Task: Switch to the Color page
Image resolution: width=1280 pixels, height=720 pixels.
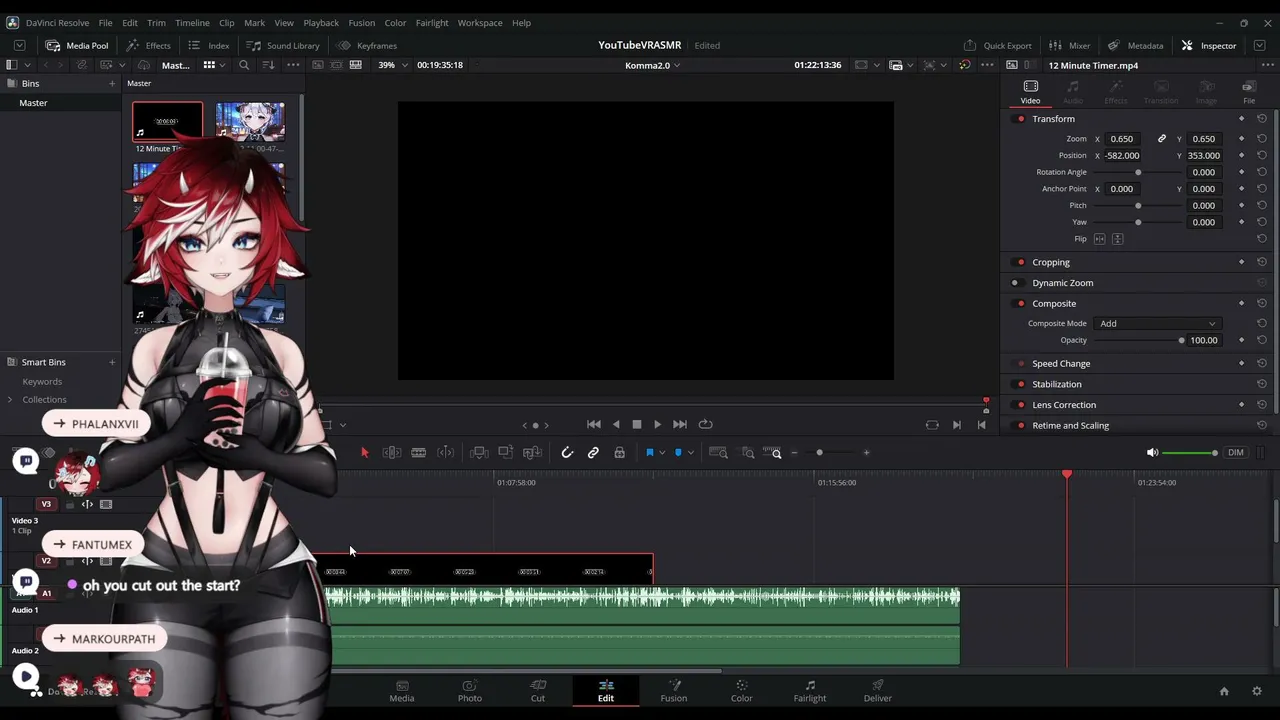Action: coord(741,690)
